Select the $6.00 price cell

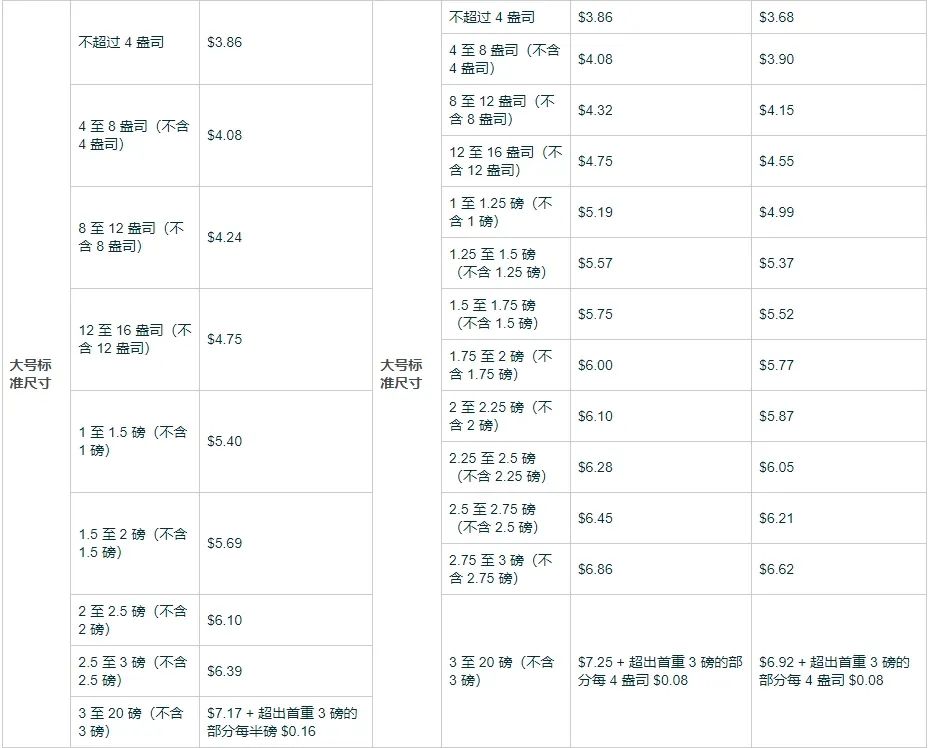(595, 366)
